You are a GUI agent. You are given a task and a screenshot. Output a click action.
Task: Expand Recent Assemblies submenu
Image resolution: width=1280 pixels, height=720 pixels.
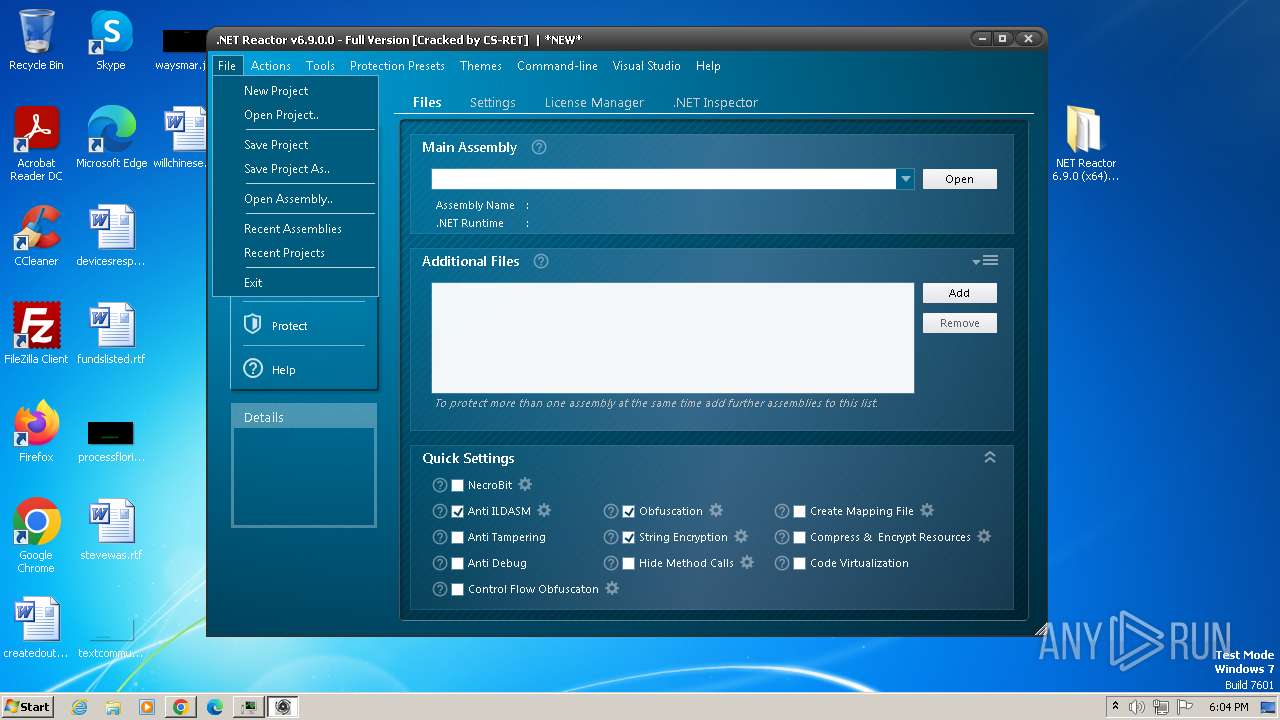[x=295, y=229]
